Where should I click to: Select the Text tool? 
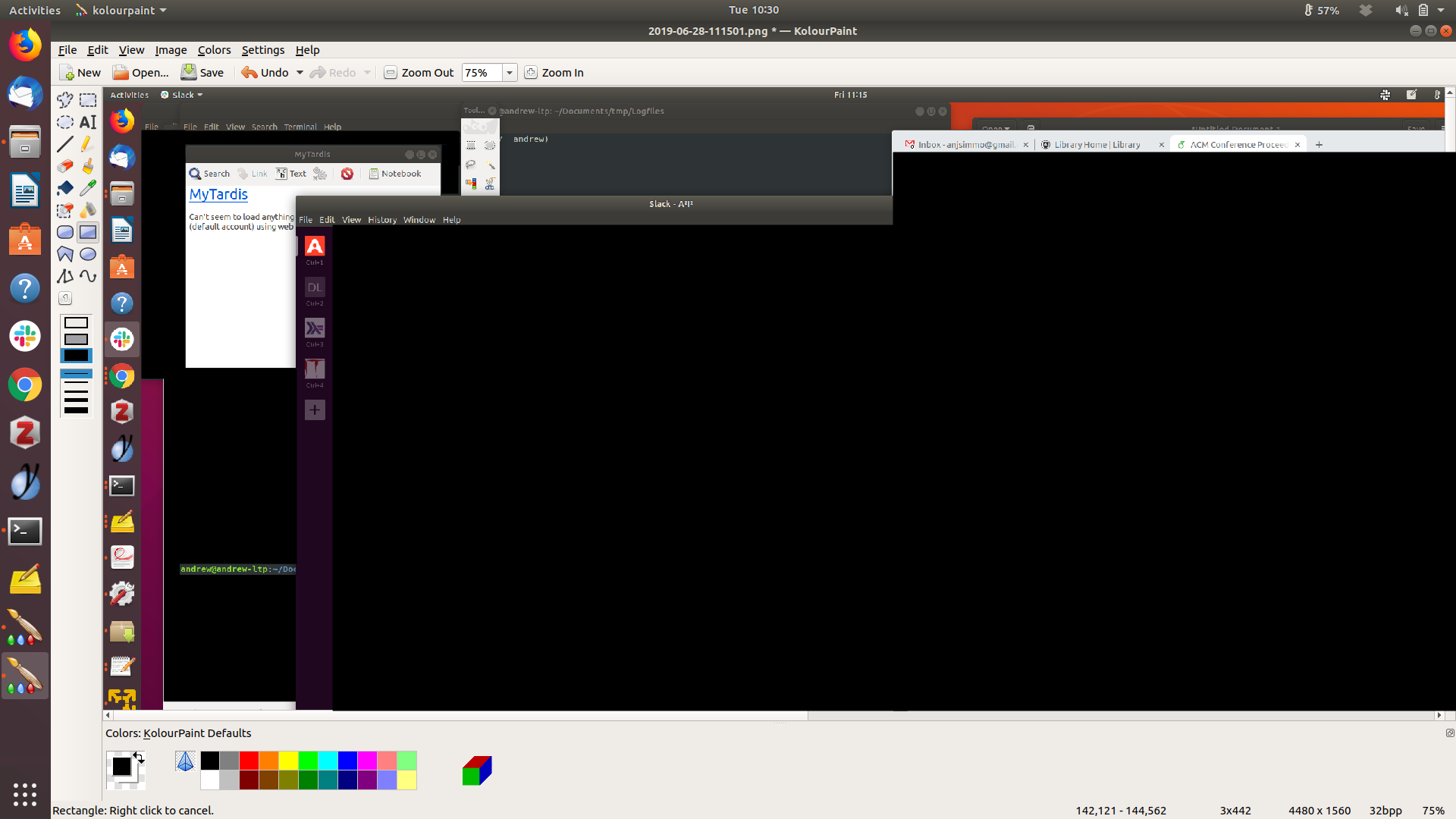[x=88, y=122]
